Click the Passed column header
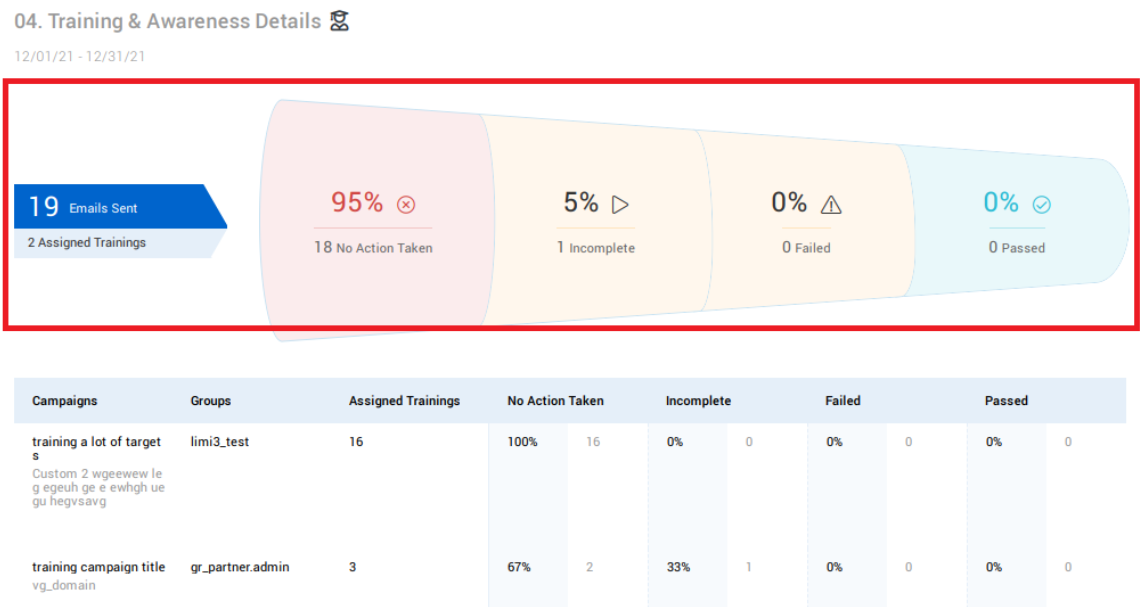1145x607 pixels. tap(1006, 401)
